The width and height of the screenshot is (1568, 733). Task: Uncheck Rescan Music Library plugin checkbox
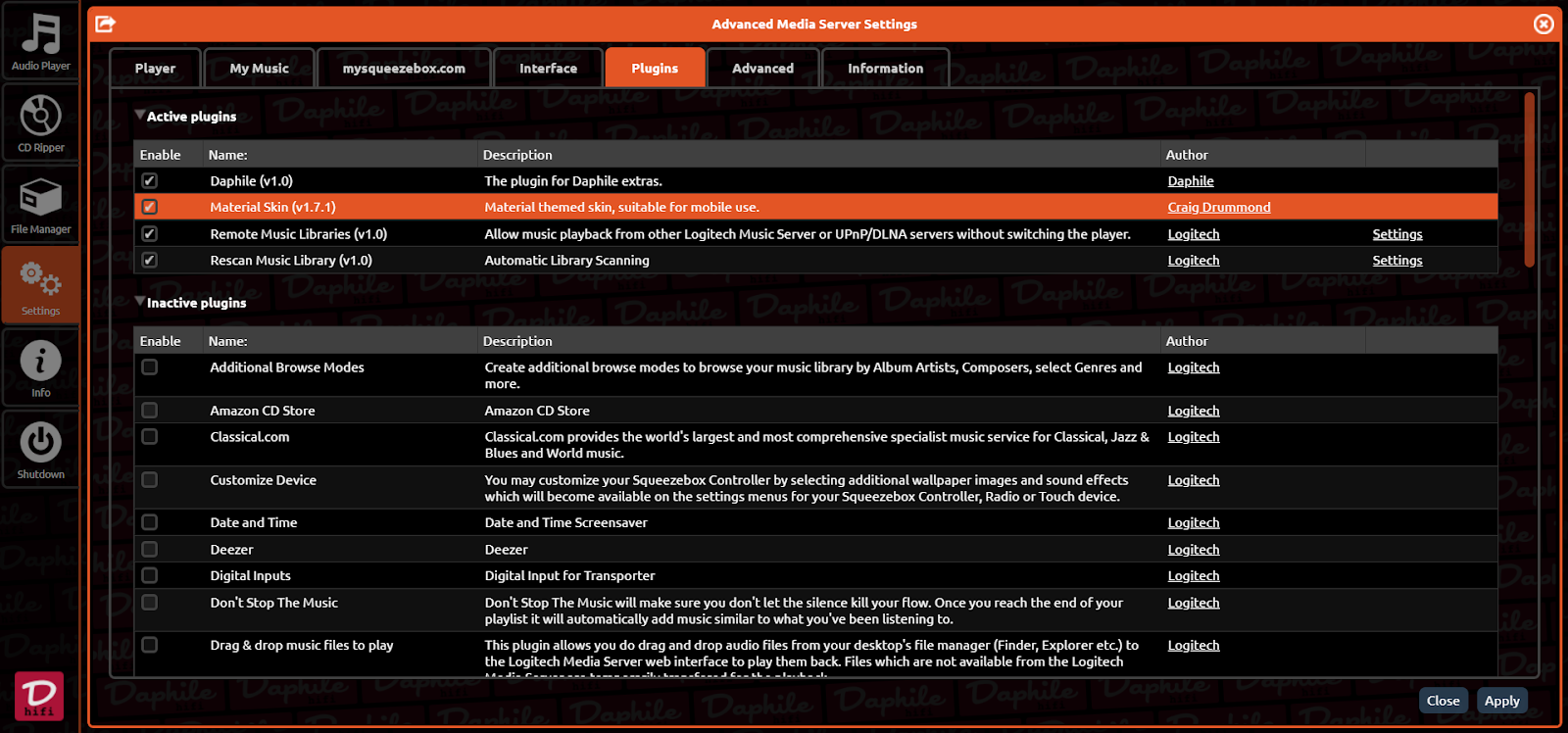tap(150, 260)
